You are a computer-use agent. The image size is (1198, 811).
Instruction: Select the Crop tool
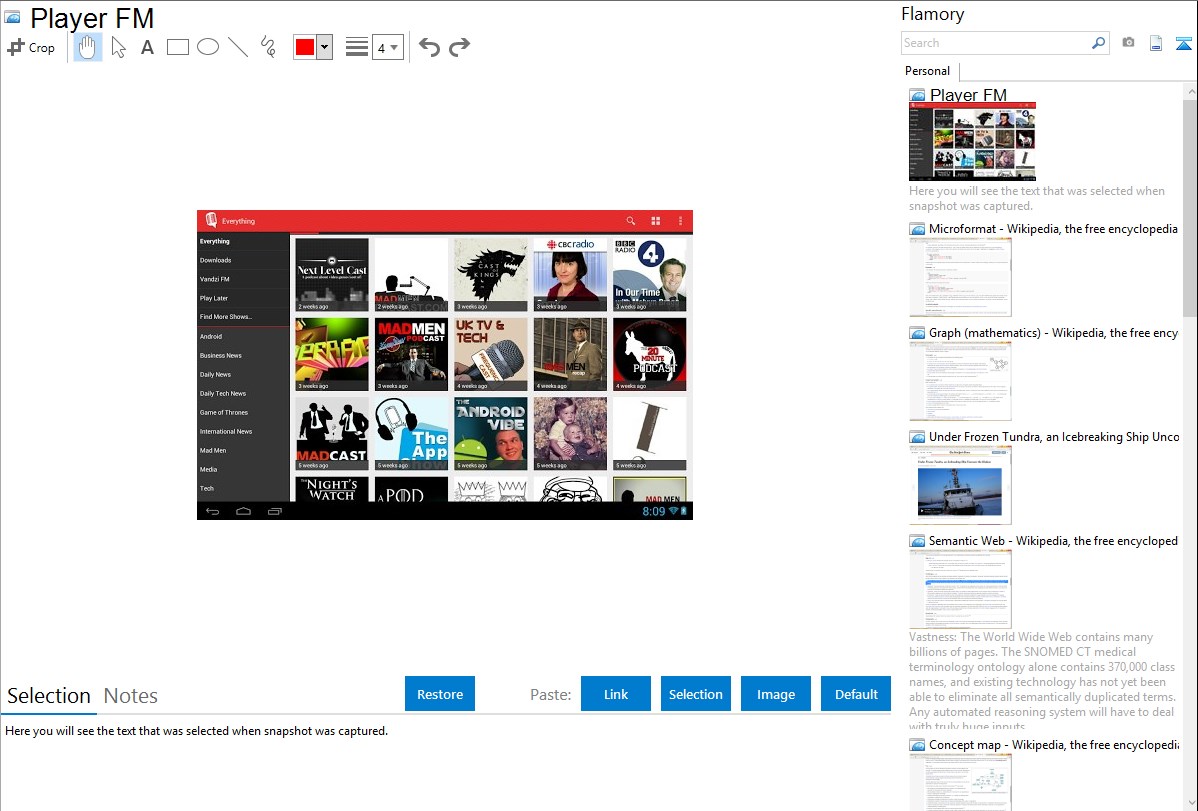pyautogui.click(x=31, y=47)
